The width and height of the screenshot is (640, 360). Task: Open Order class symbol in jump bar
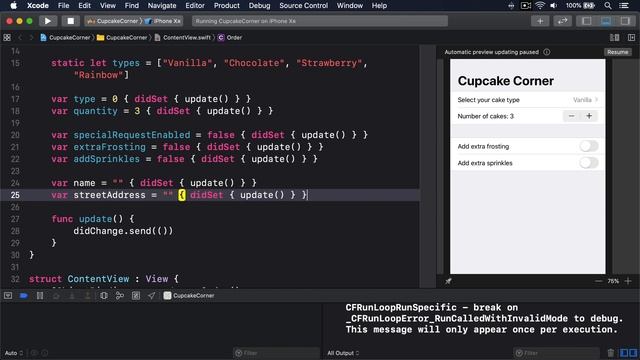[230, 38]
